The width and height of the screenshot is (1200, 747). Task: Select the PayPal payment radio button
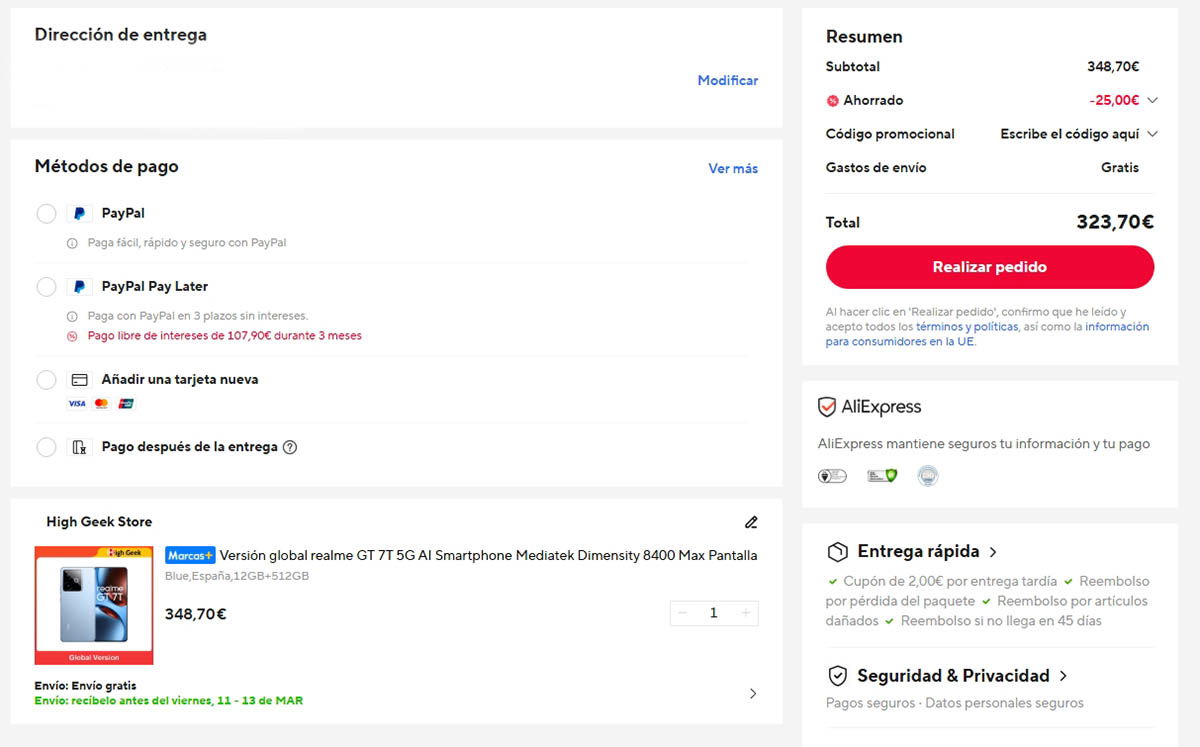46,213
